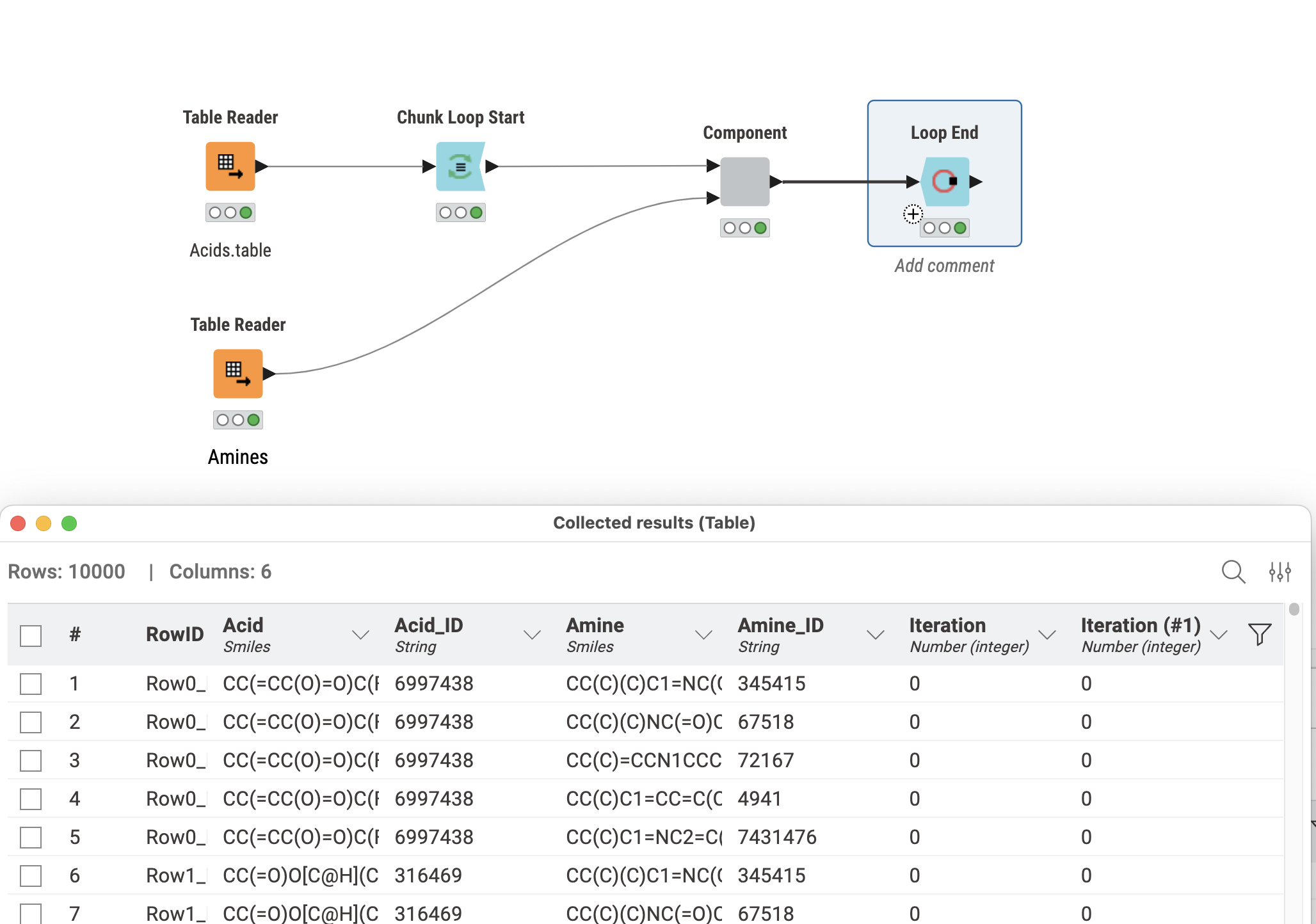Click Acid_ID cell 316469 in row 6
The width and height of the screenshot is (1316, 924).
click(428, 875)
